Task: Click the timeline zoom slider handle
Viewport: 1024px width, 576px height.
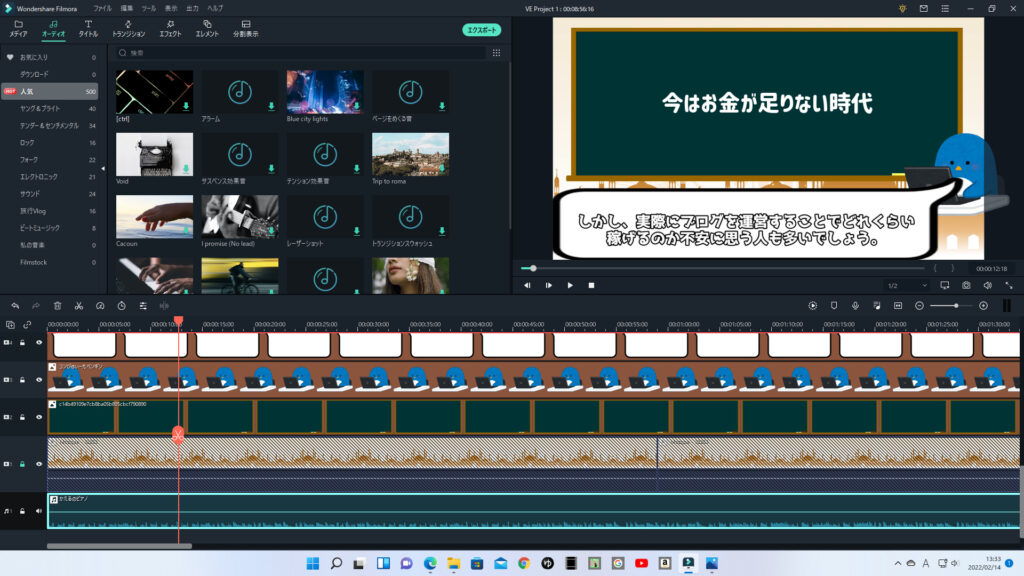Action: click(956, 306)
